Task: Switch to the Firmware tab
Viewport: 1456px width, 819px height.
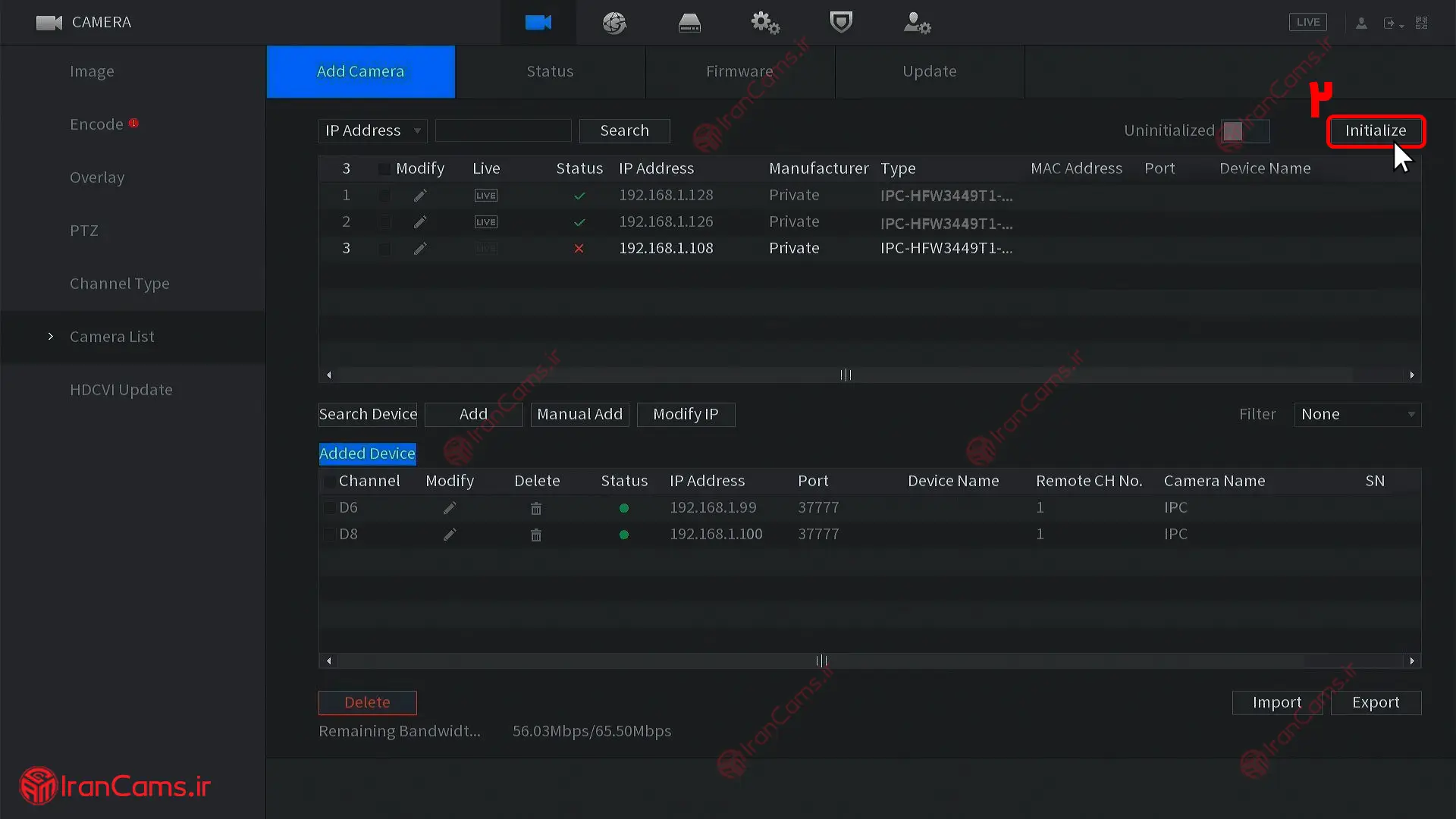Action: (740, 71)
